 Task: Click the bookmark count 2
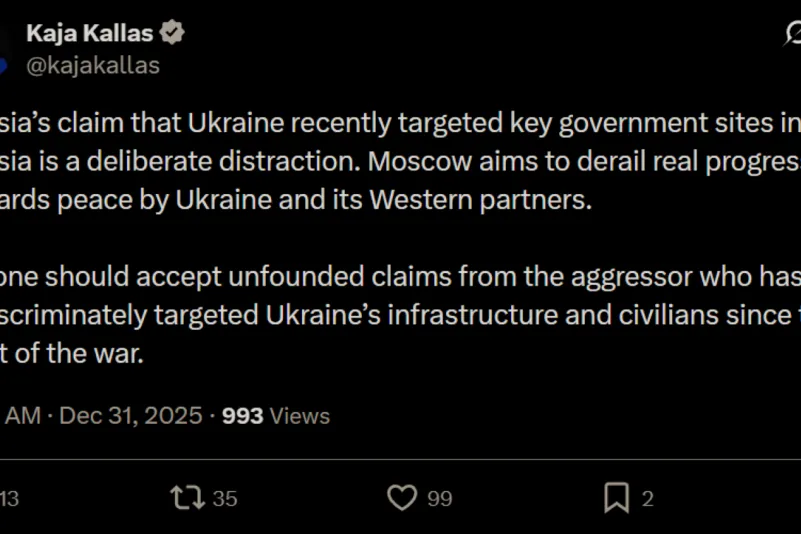(x=647, y=498)
